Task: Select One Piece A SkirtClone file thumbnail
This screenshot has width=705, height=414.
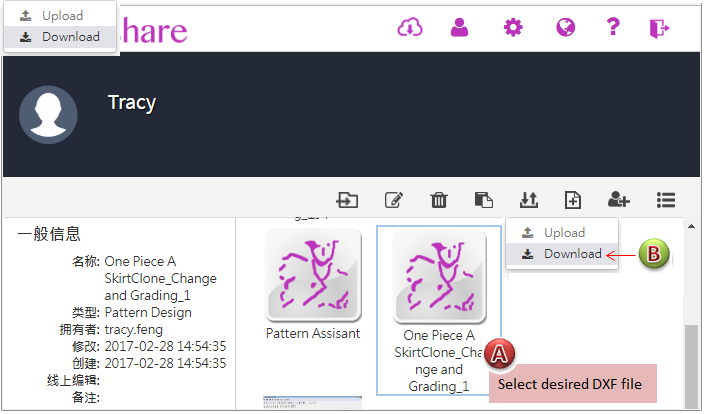Action: (439, 274)
